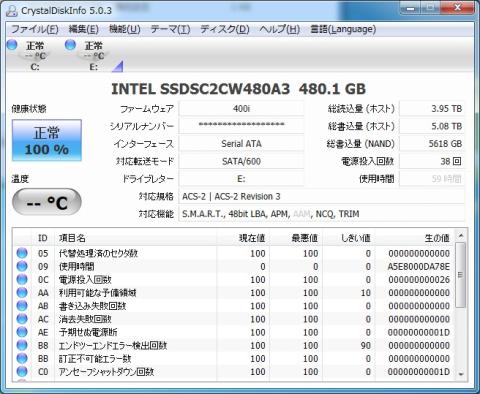The height and width of the screenshot is (394, 480).
Task: Click the interface field showing Serial ATA
Action: click(x=241, y=144)
